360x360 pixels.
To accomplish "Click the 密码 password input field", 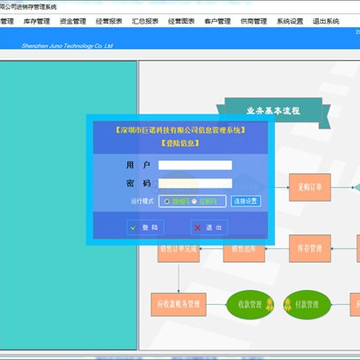I will click(x=195, y=183).
